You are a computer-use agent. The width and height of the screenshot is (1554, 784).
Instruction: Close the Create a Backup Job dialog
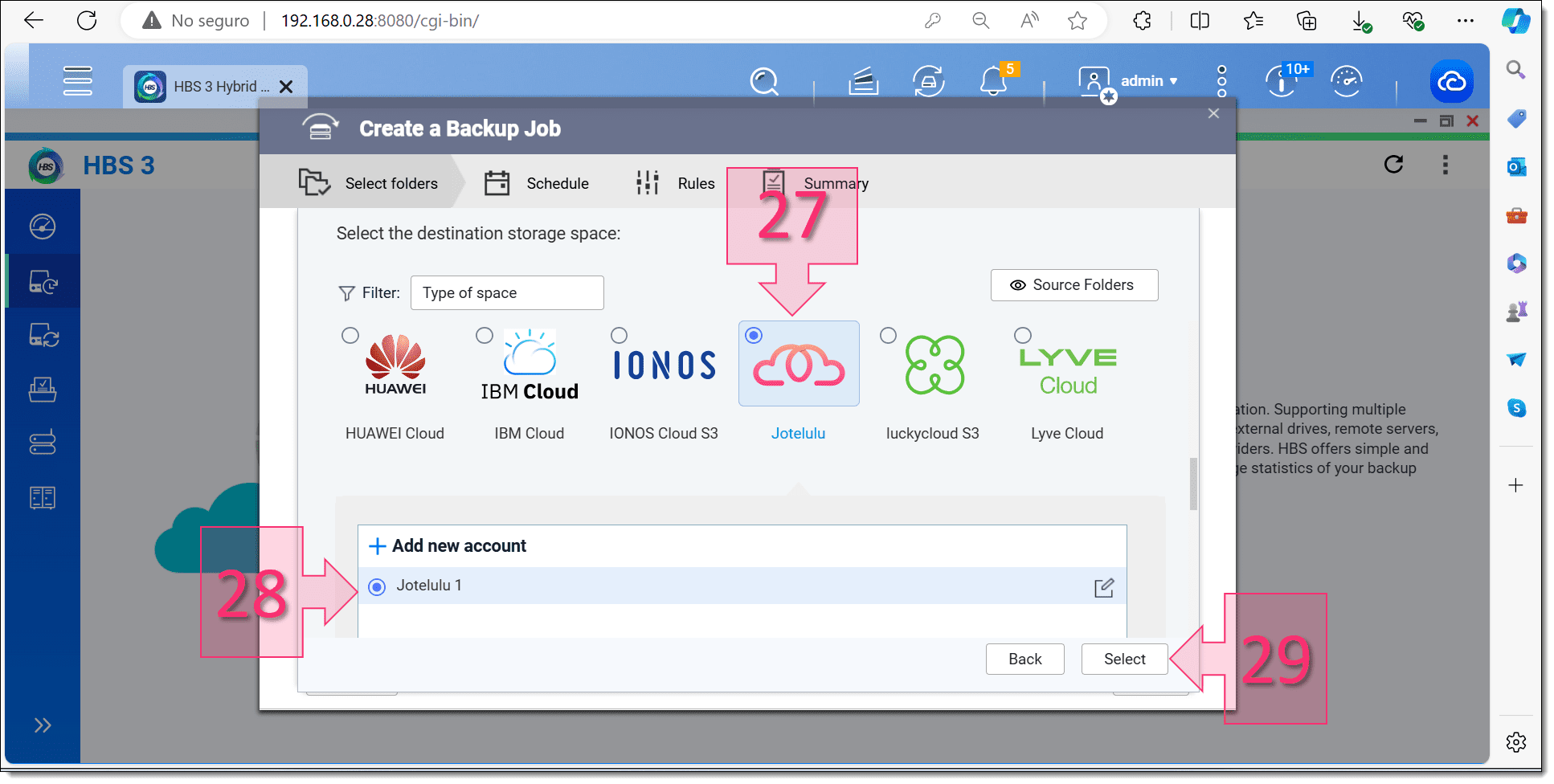[1213, 113]
